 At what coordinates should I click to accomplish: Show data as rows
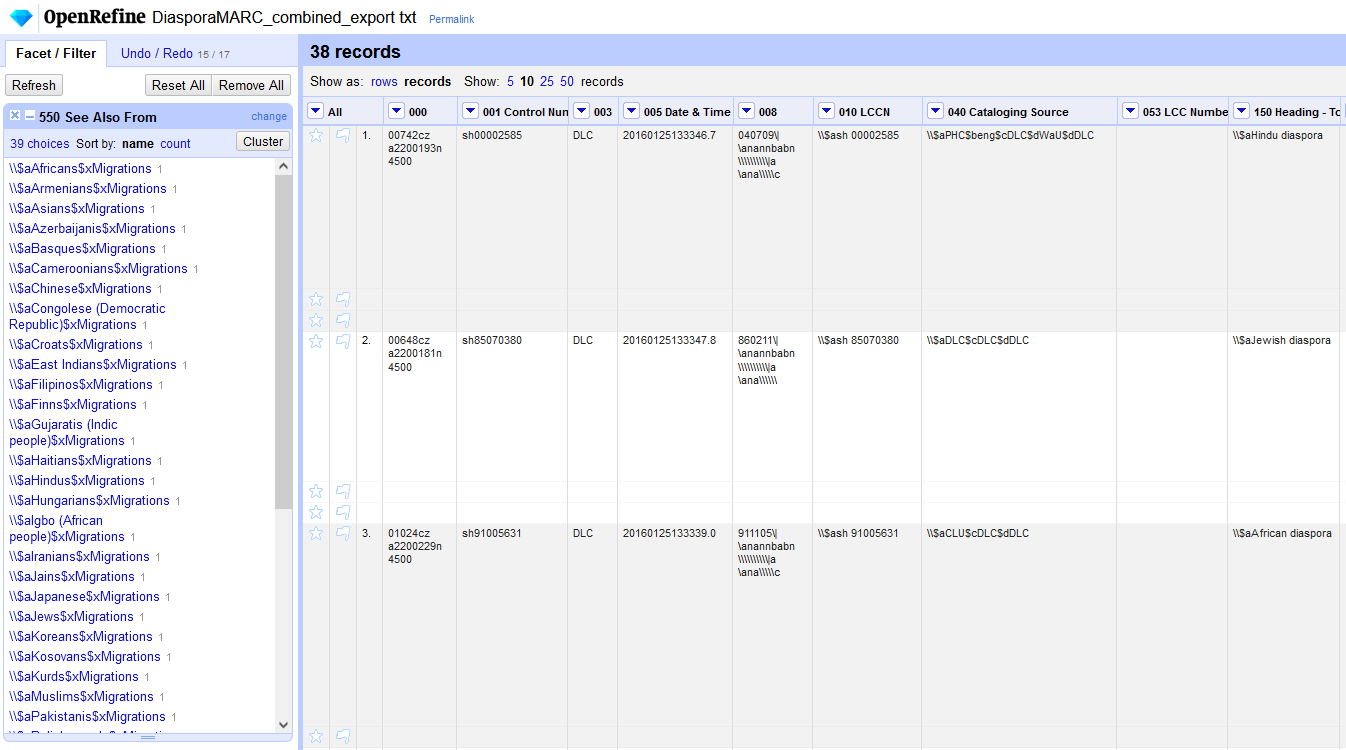tap(384, 81)
